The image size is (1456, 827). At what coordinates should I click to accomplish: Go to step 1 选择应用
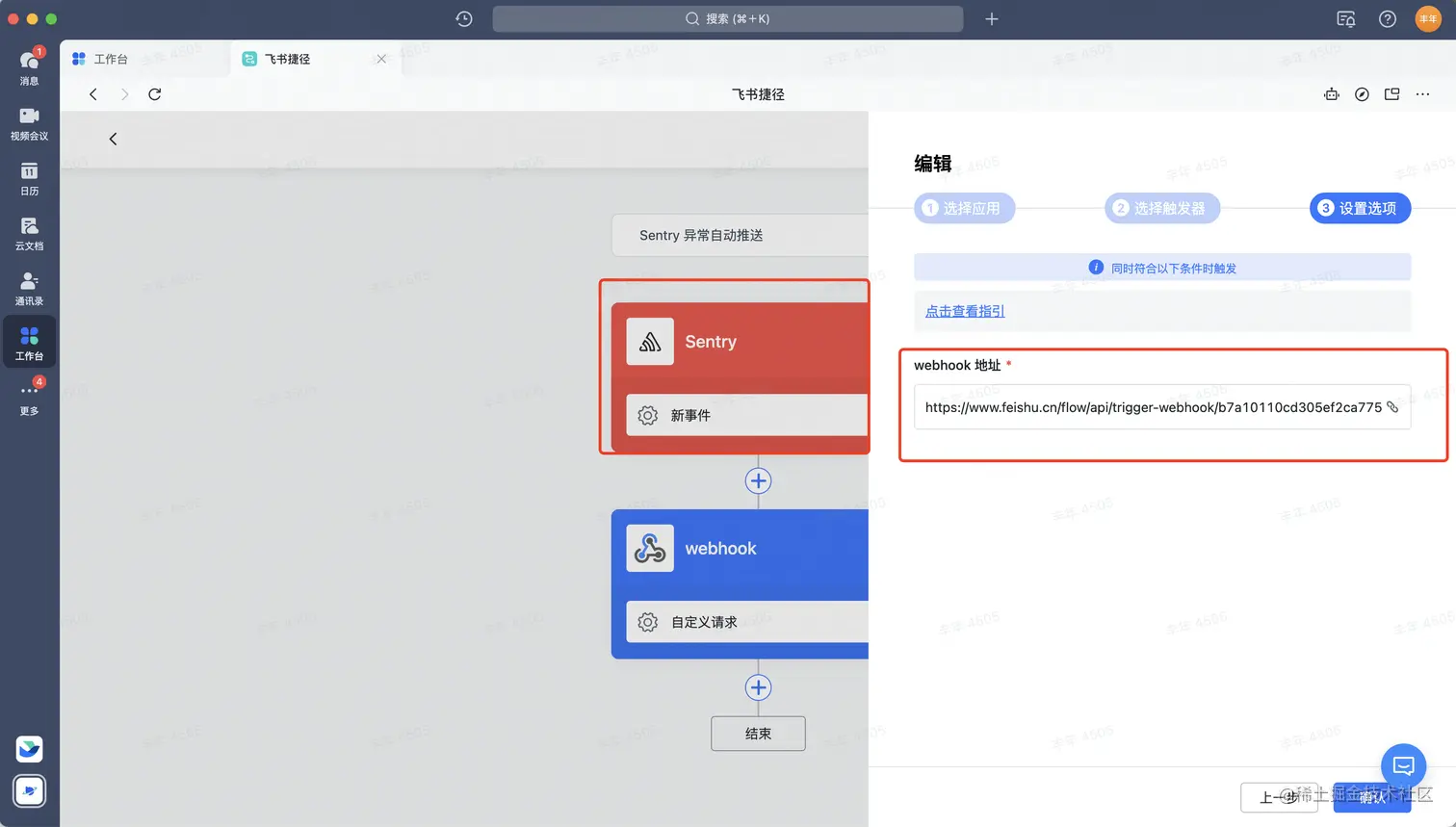point(964,208)
